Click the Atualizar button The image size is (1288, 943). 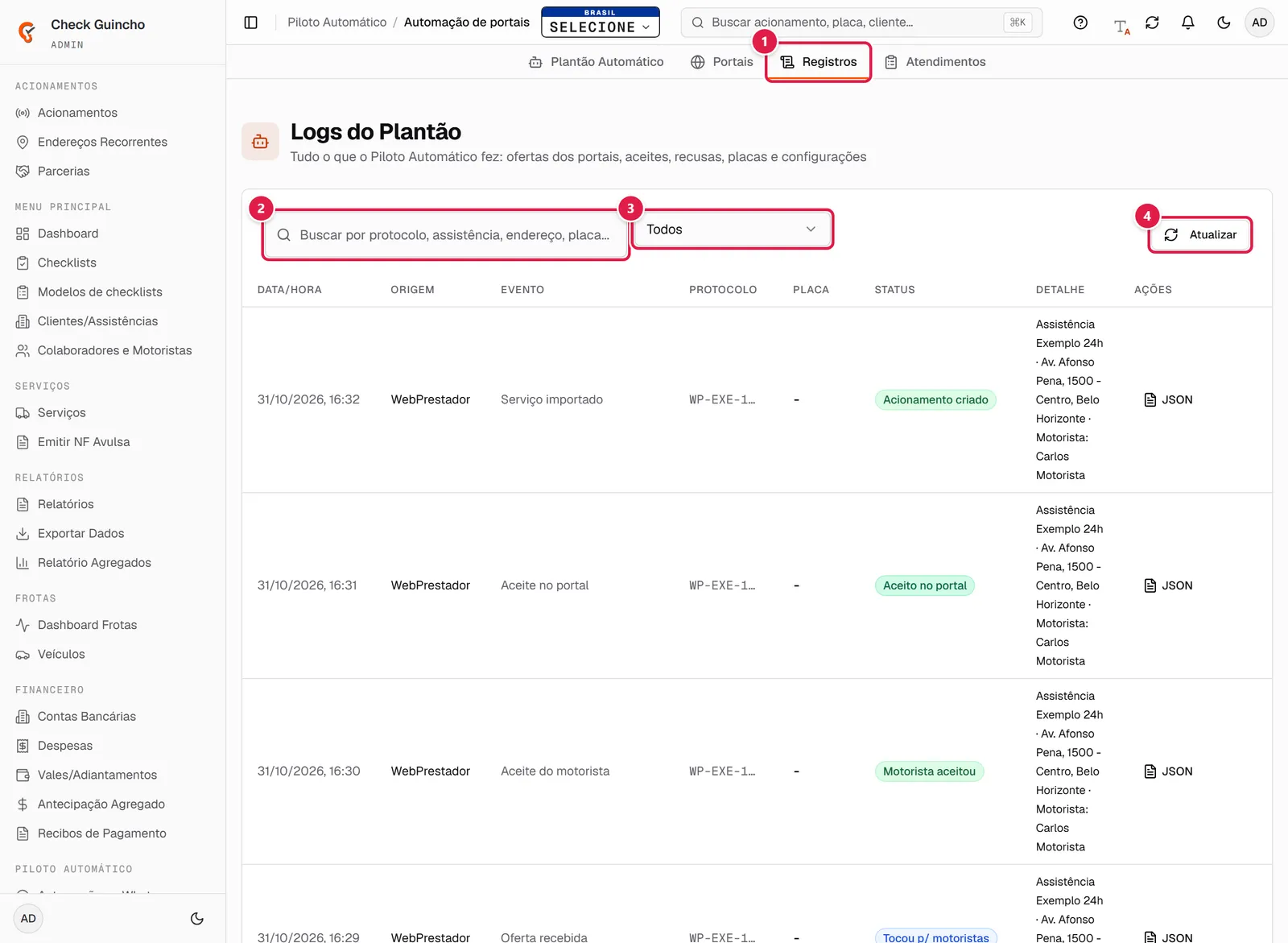[x=1200, y=234]
